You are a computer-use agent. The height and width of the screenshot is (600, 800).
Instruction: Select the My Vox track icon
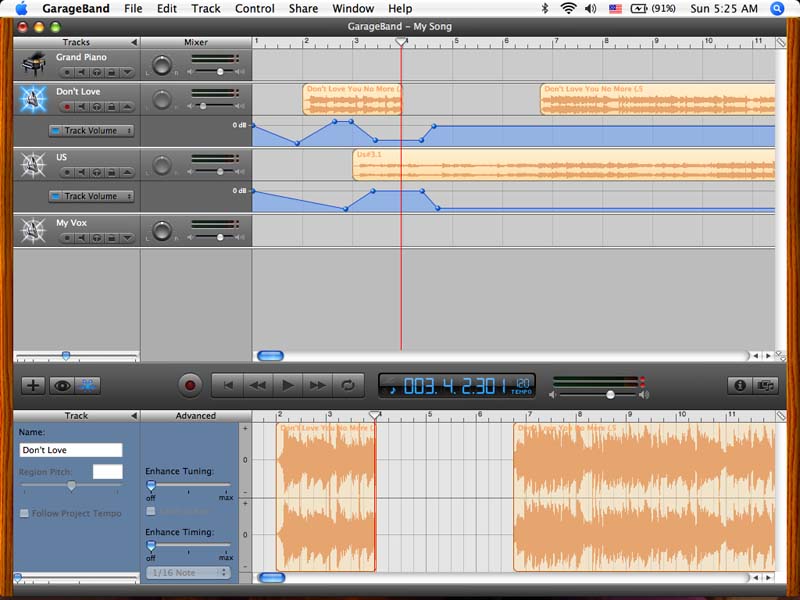[34, 230]
